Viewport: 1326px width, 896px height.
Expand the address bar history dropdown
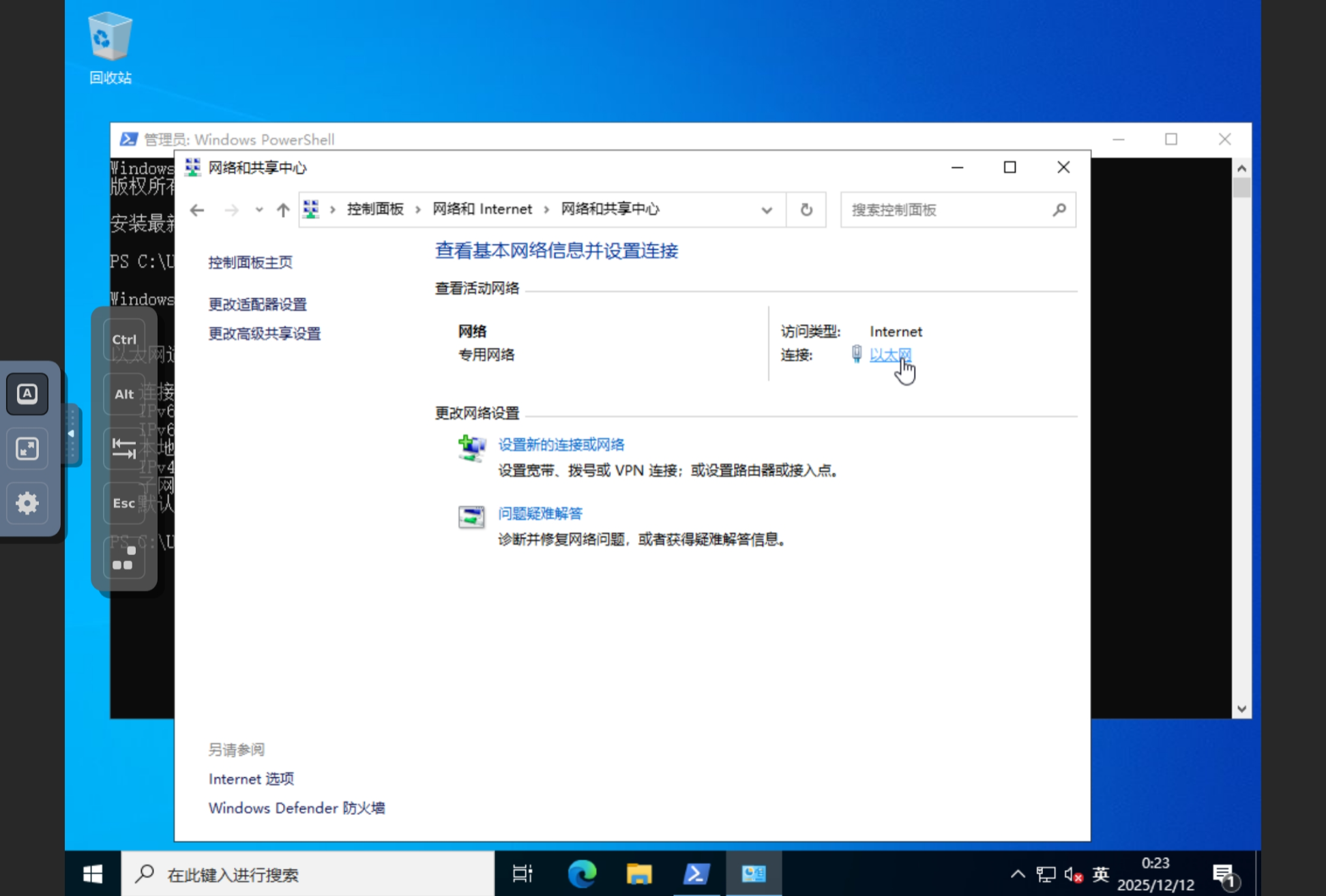pos(767,210)
